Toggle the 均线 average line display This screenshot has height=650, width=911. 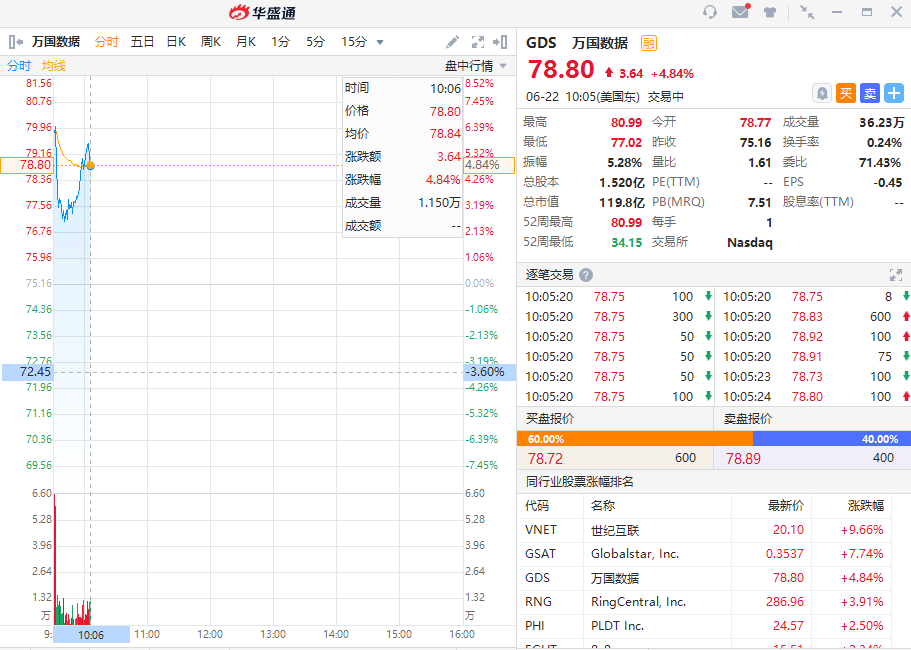[x=54, y=66]
